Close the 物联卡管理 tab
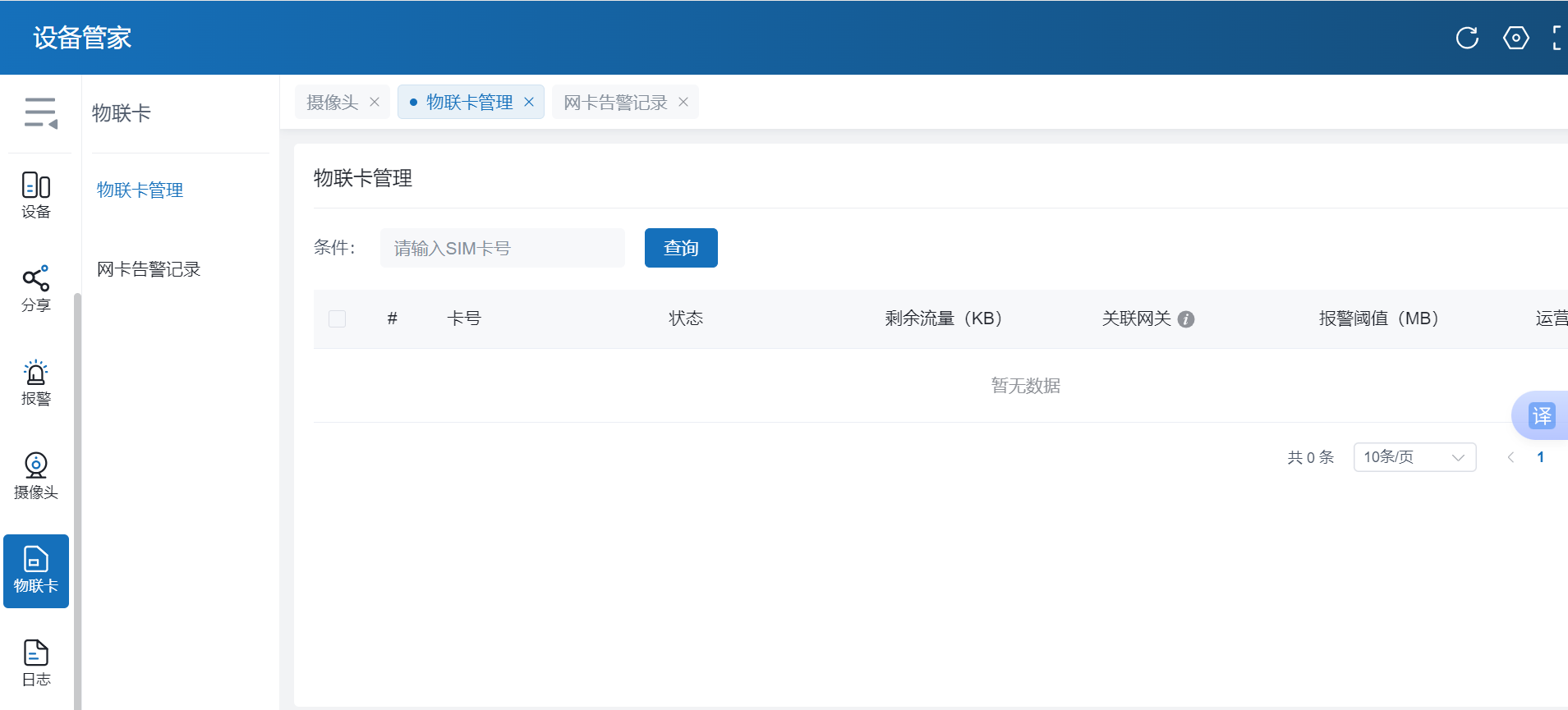 pyautogui.click(x=529, y=102)
